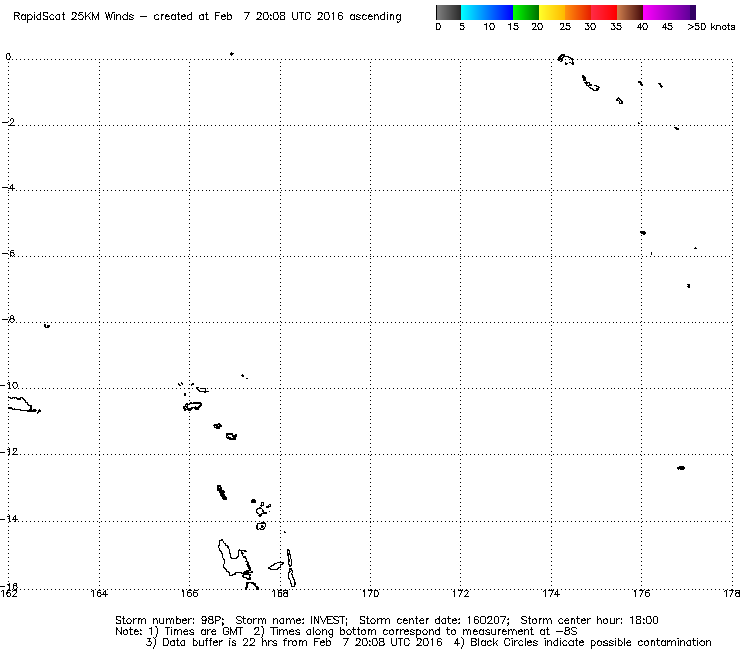Pick the brown 35–40 knots legend swatch

[x=630, y=12]
